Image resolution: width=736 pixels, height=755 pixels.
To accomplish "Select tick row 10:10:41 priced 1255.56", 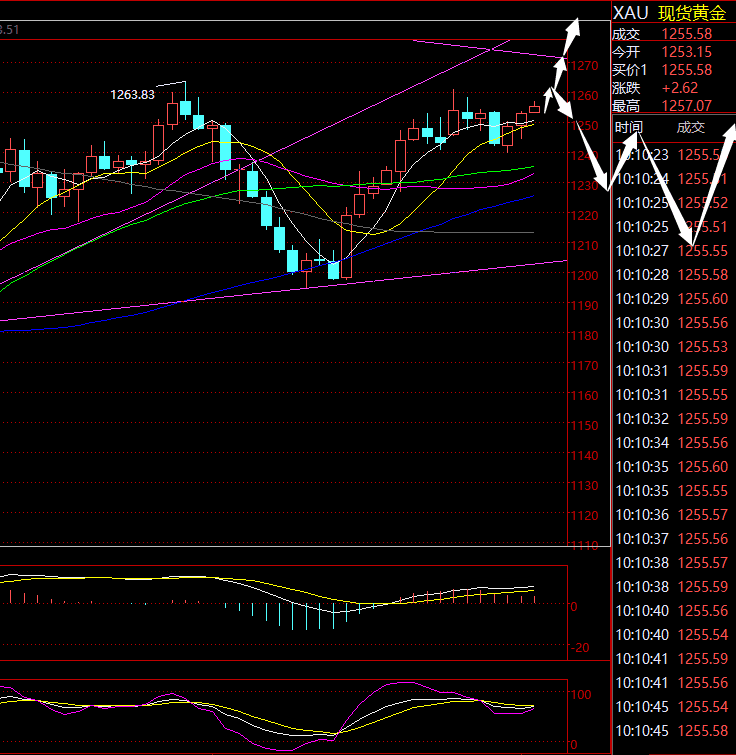I will 673,683.
